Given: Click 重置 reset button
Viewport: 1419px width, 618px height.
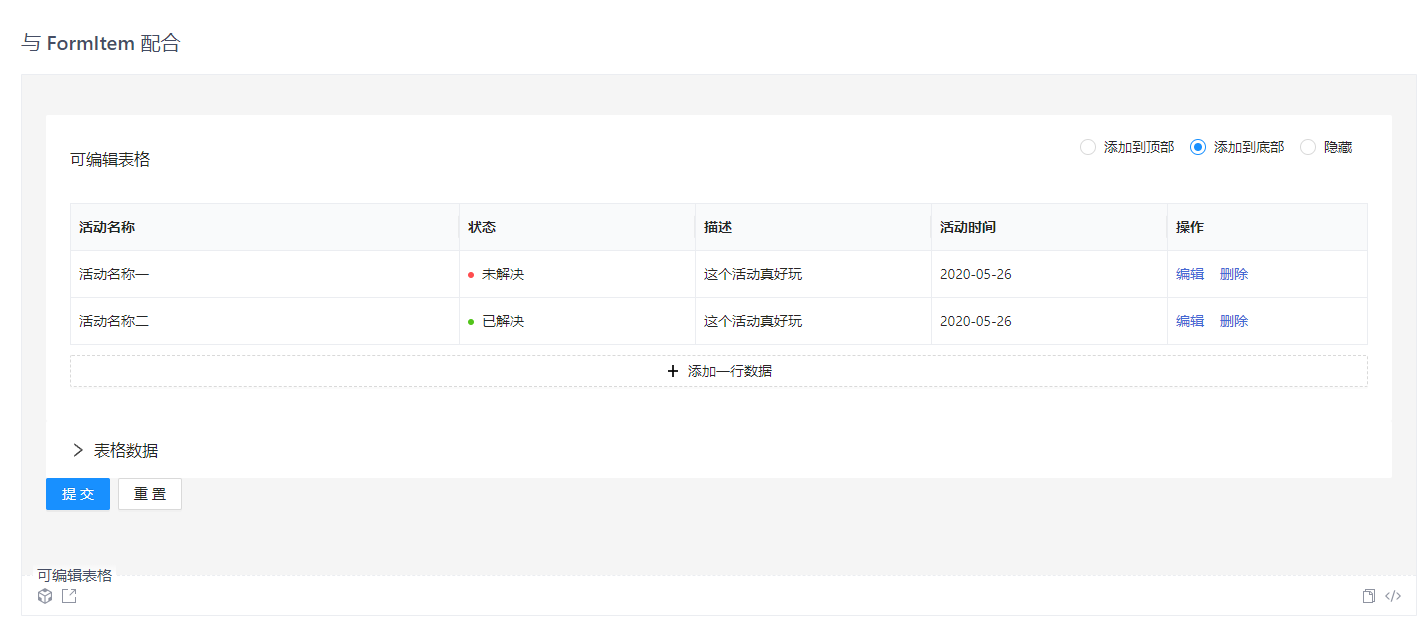Looking at the screenshot, I should (150, 494).
